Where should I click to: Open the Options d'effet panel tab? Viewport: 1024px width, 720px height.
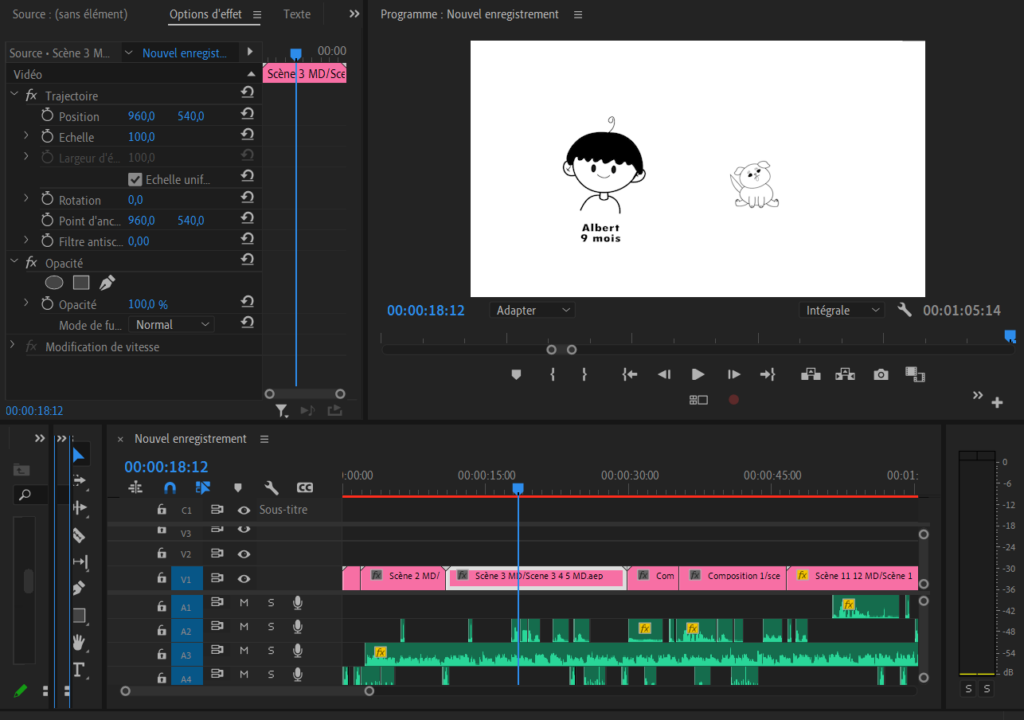pos(207,15)
